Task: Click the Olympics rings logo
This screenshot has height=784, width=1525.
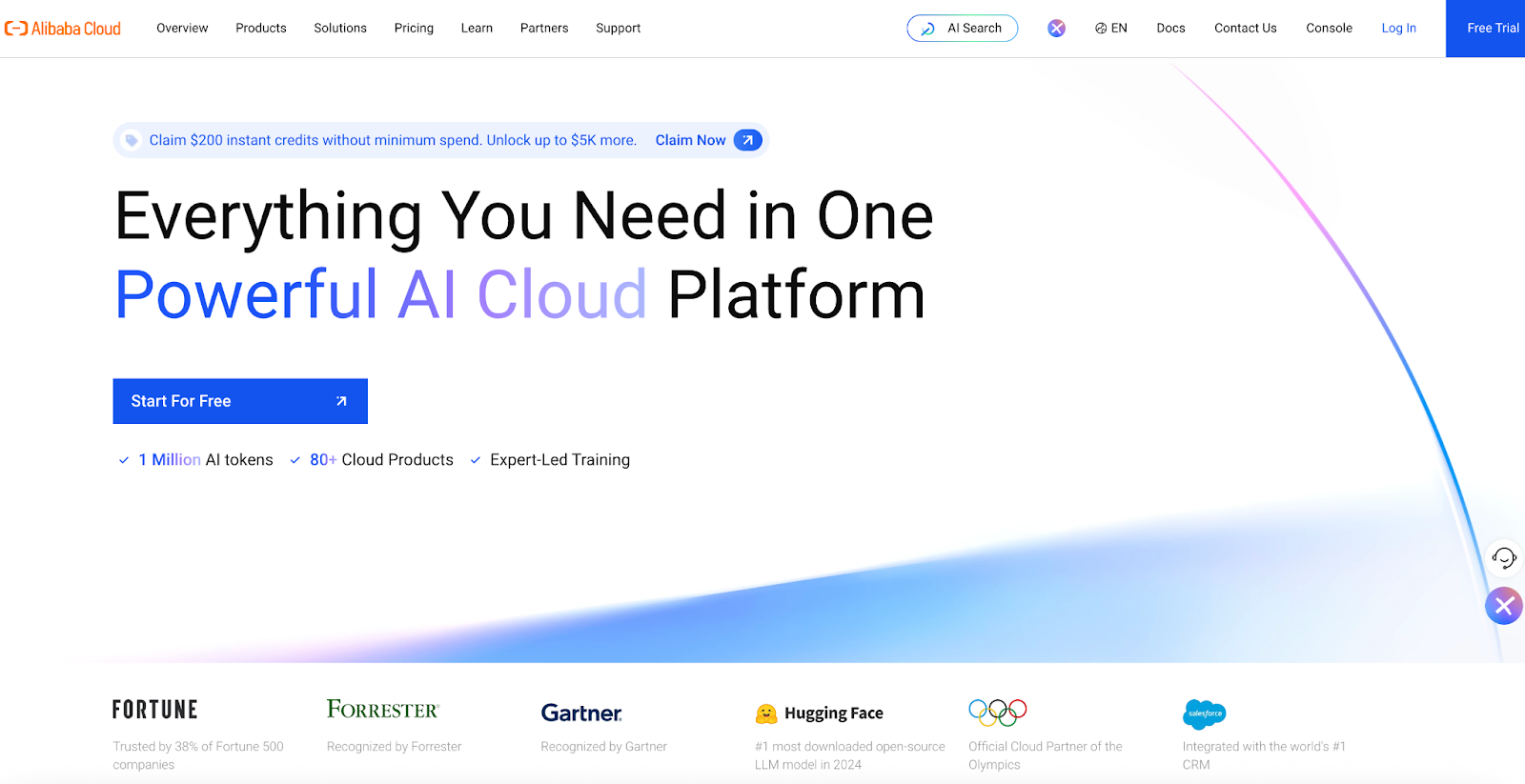Action: coord(997,713)
